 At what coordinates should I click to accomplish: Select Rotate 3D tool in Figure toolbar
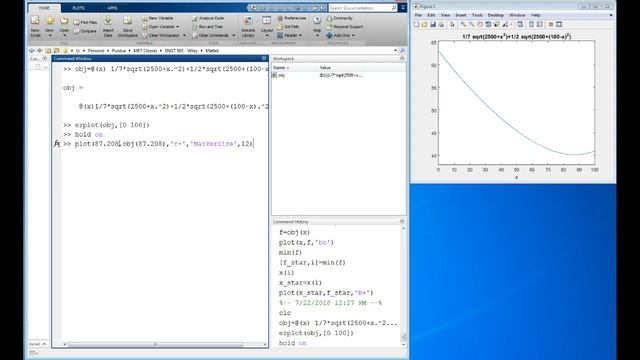[488, 24]
